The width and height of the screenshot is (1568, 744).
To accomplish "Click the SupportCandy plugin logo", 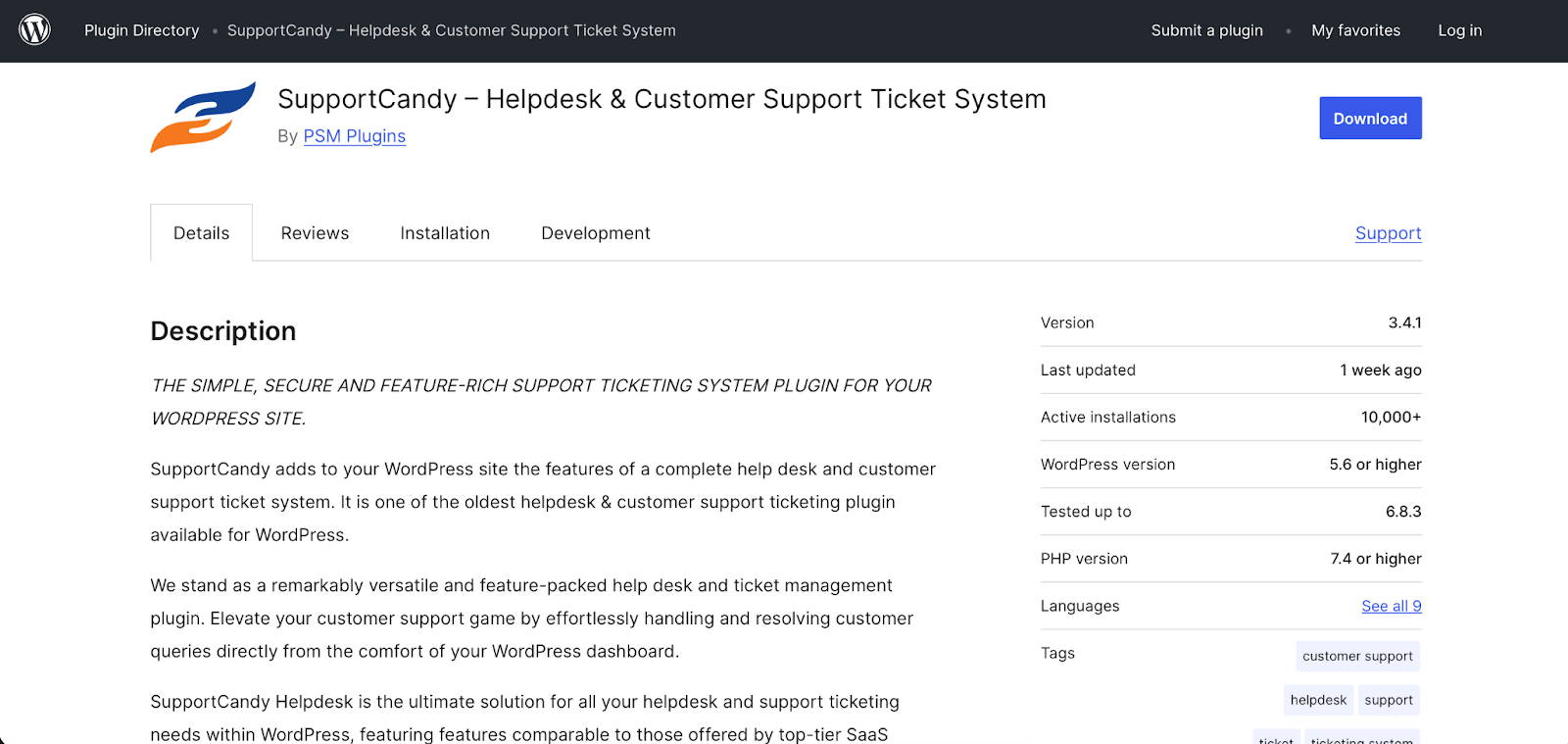I will tap(201, 117).
